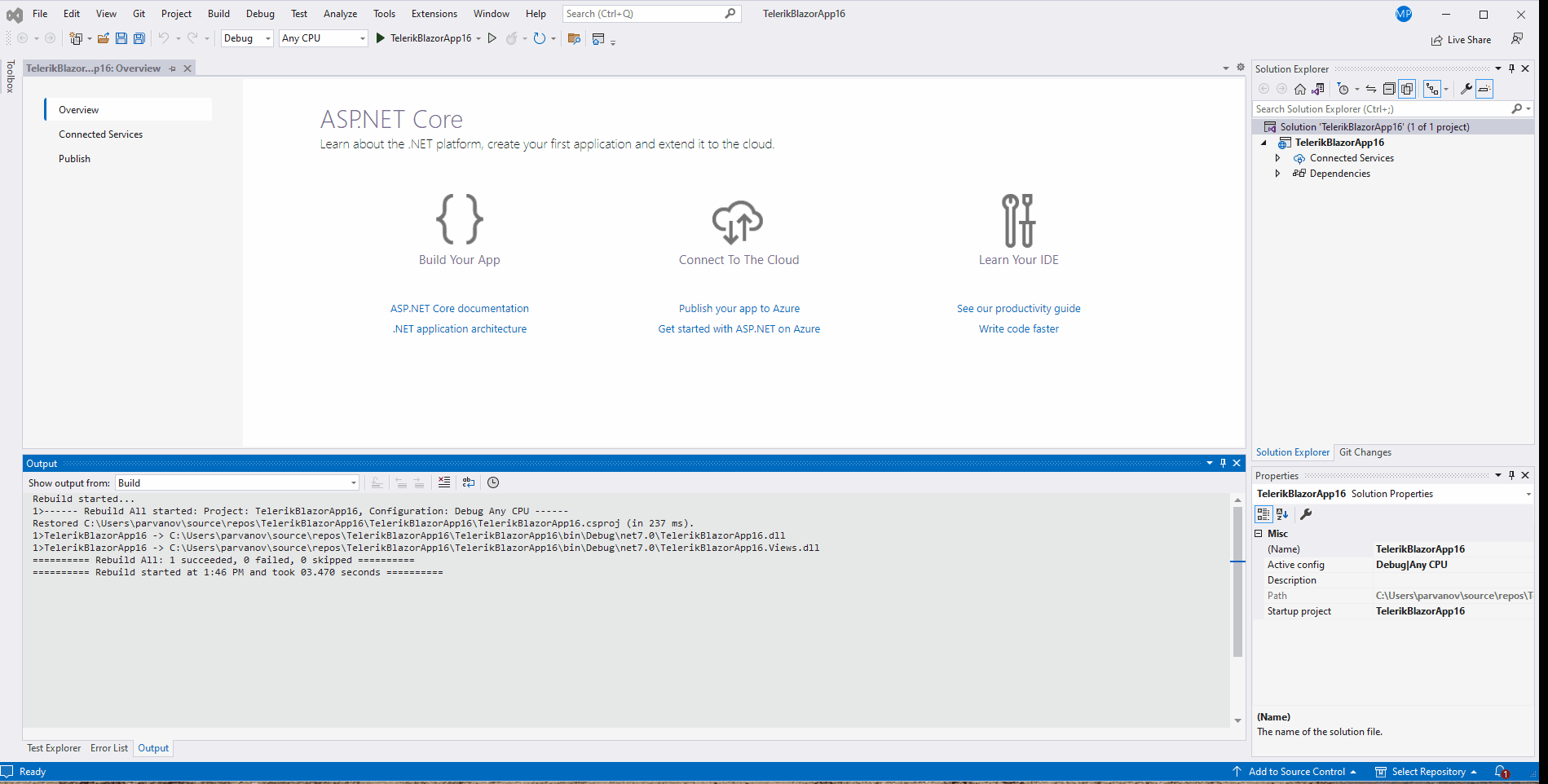Toggle categorized view in Properties panel

click(x=1264, y=514)
